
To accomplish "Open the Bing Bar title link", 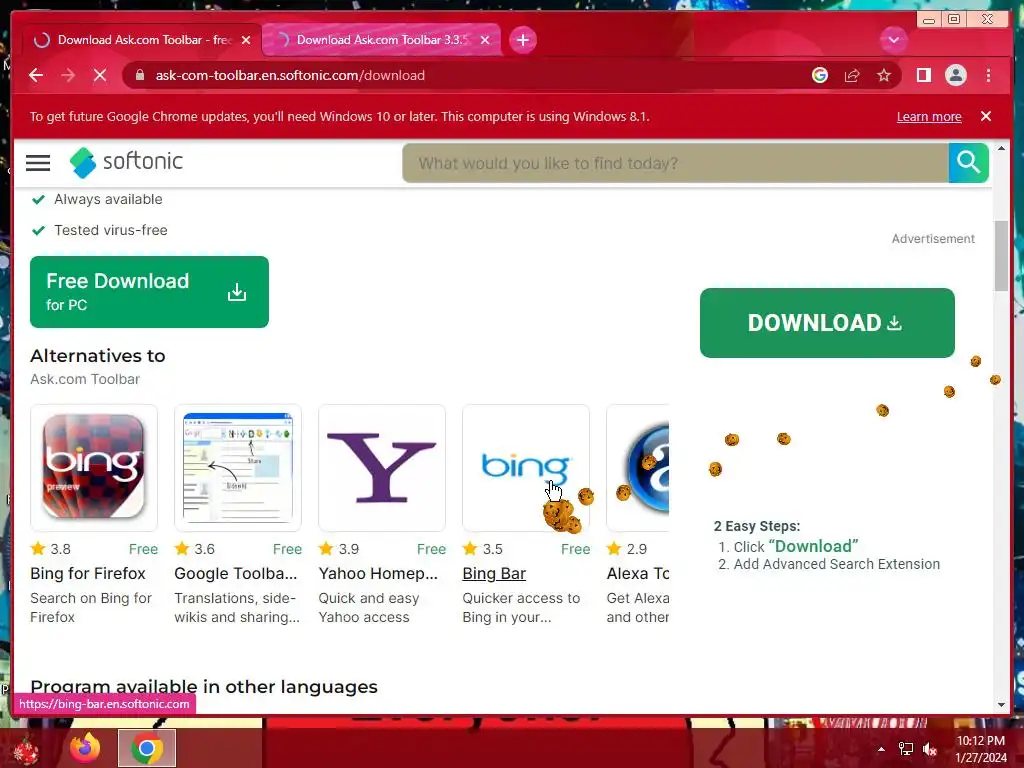I will 494,573.
